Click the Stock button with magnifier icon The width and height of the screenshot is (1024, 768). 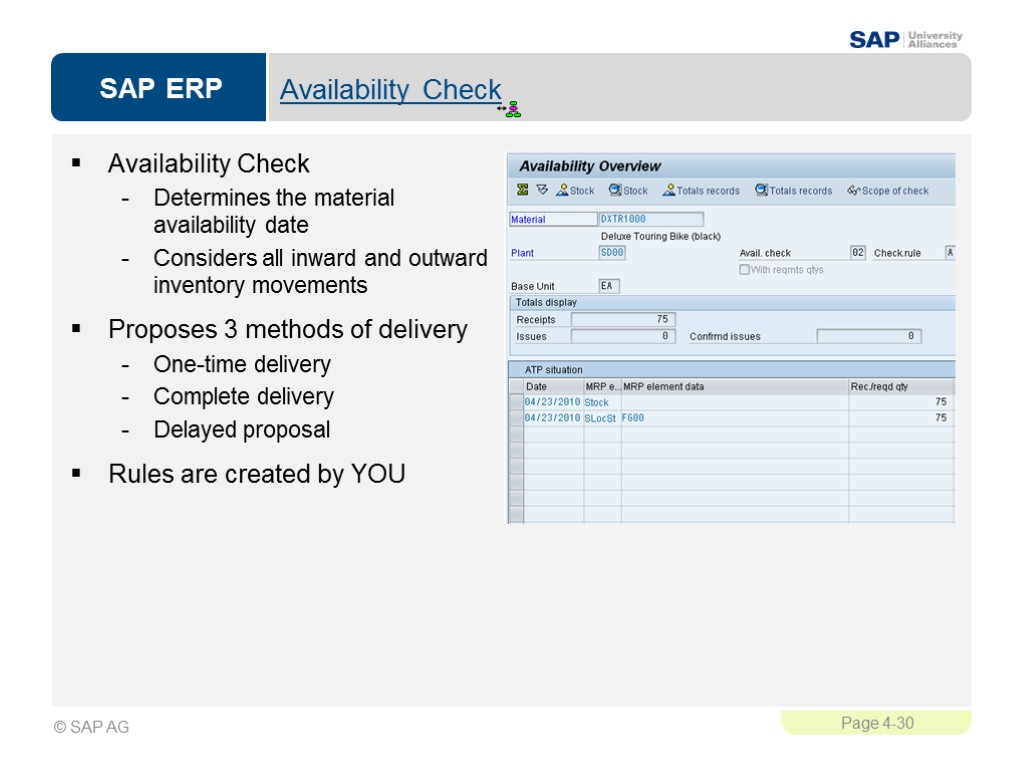click(628, 190)
